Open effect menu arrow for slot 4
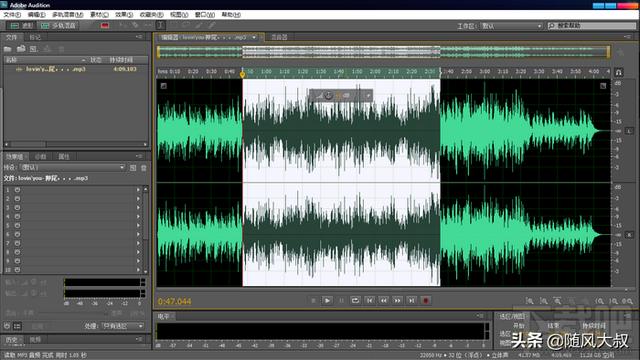 point(138,217)
